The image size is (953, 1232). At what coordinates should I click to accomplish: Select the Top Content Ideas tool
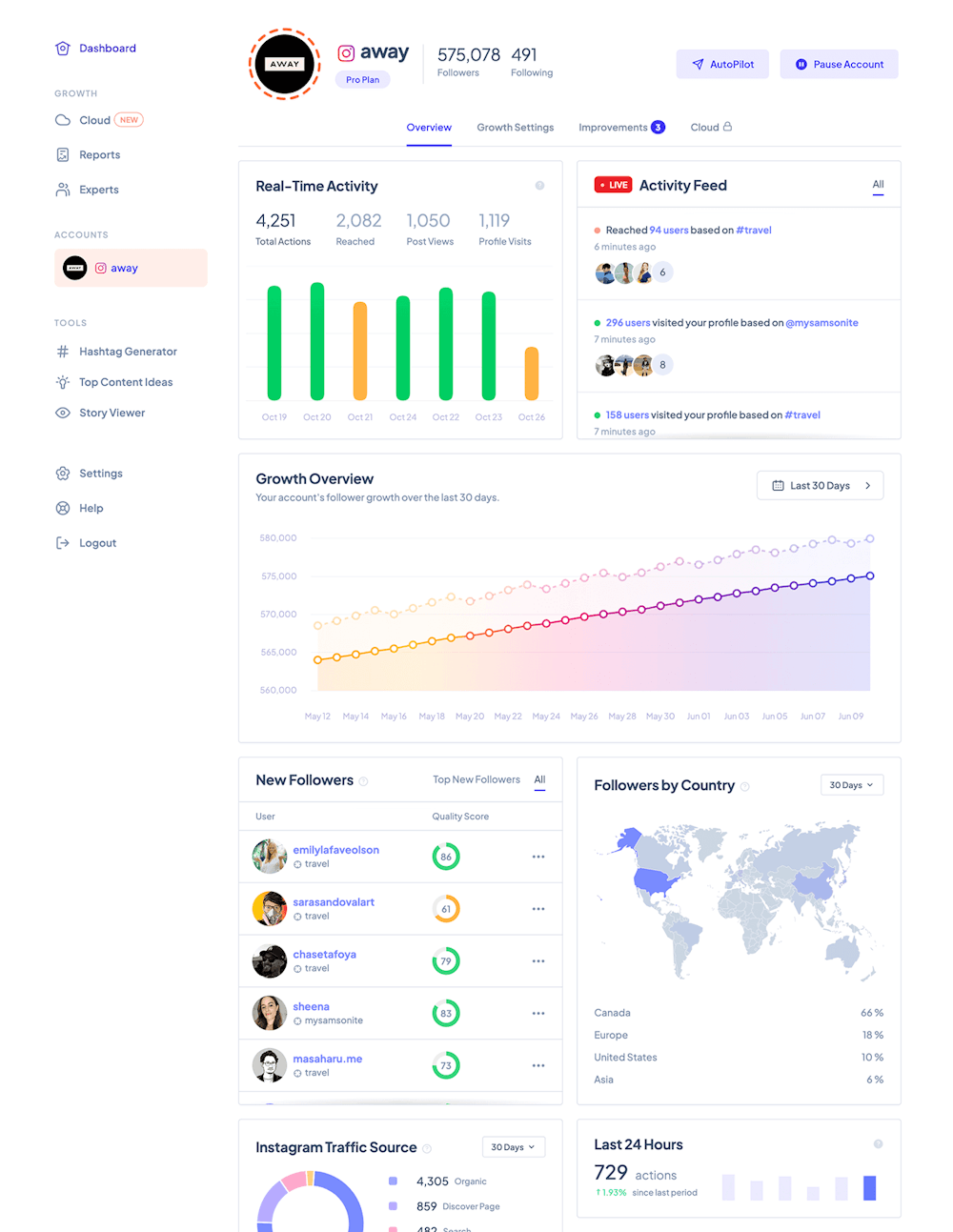pos(125,381)
